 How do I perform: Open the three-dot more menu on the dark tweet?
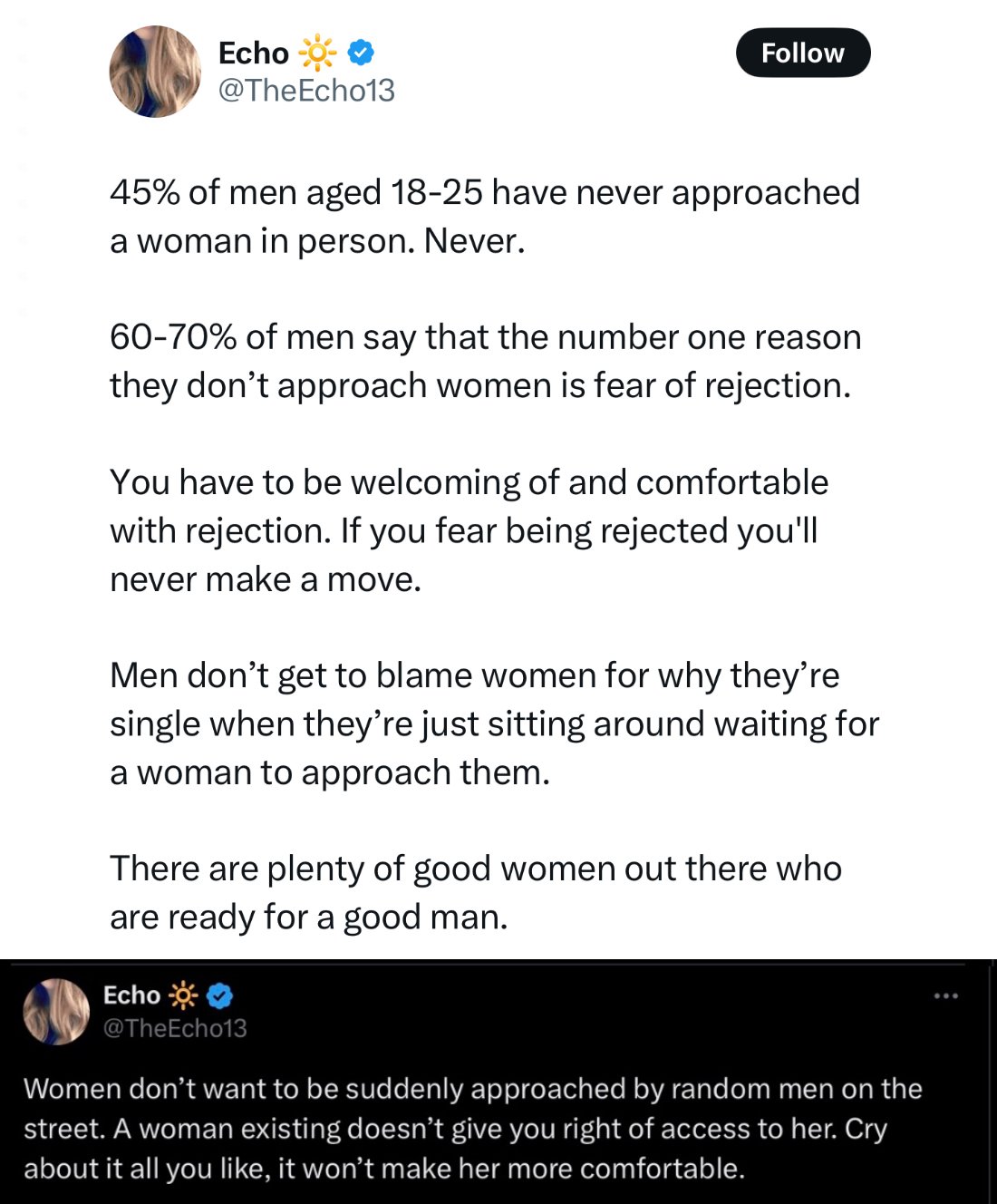point(945,996)
